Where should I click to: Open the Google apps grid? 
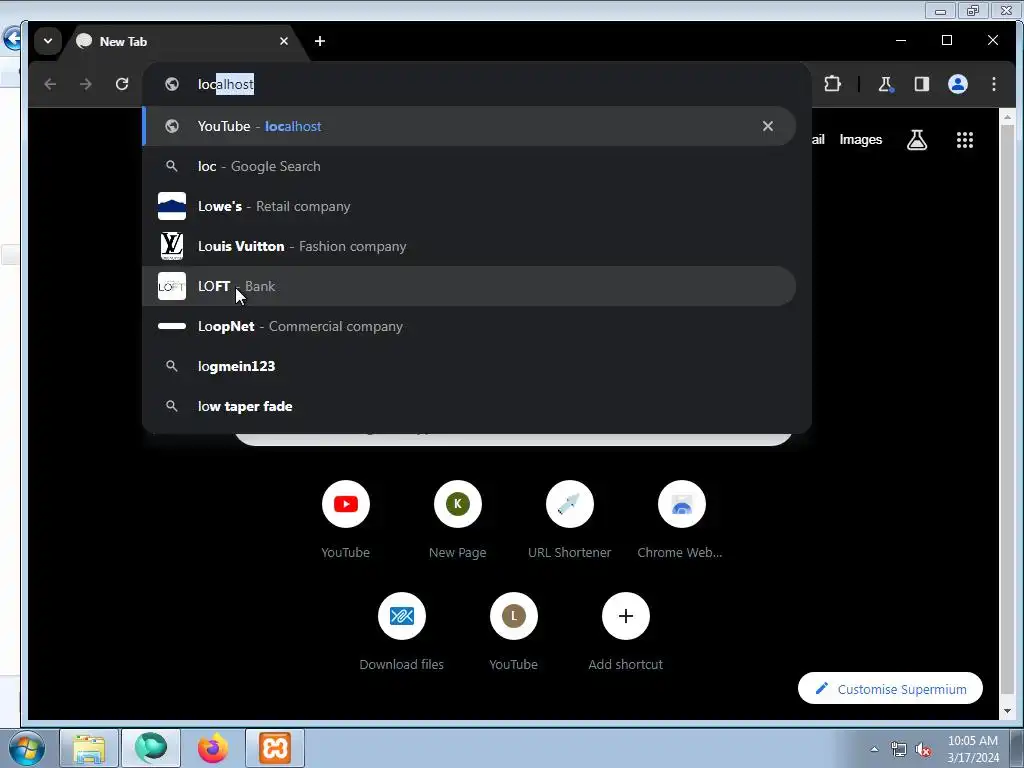tap(965, 140)
